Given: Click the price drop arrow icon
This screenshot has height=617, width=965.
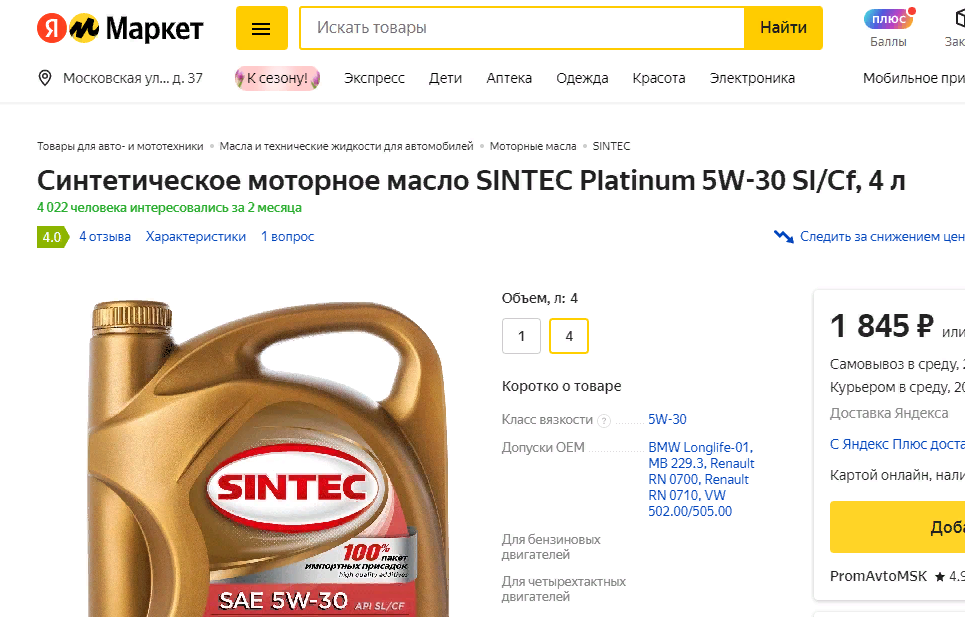Looking at the screenshot, I should (x=783, y=236).
